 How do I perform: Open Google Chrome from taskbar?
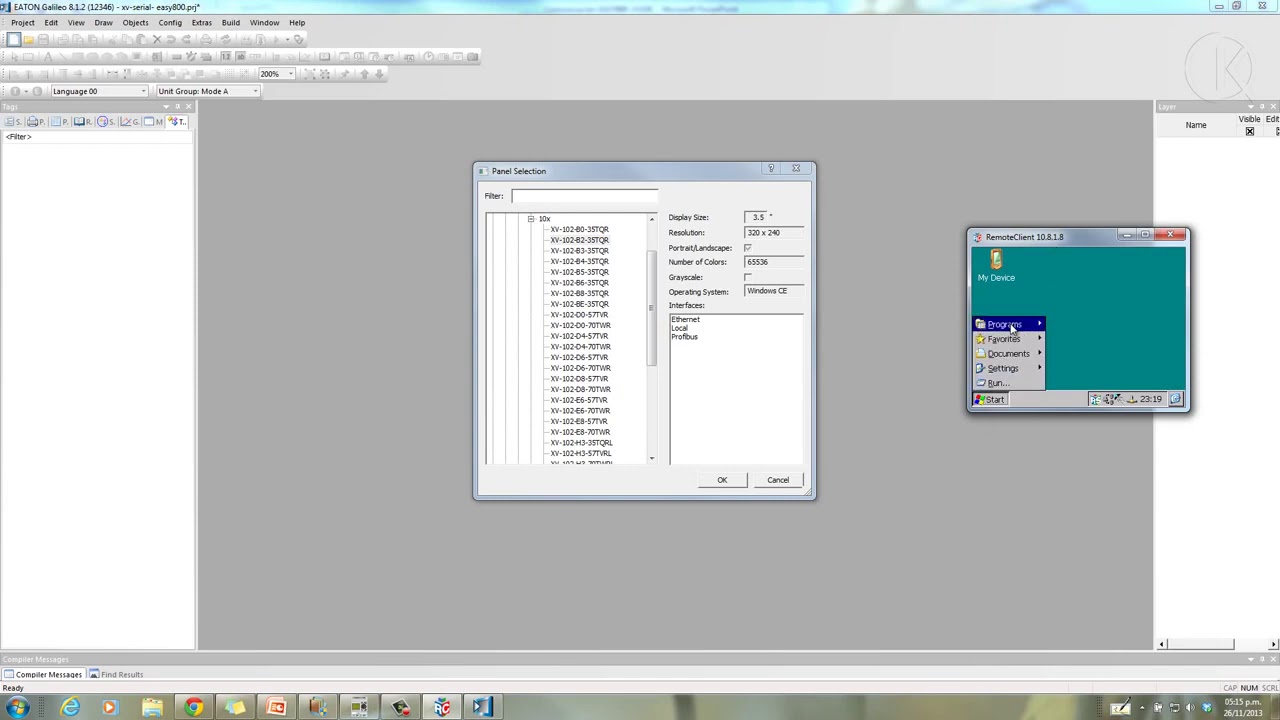(x=193, y=708)
